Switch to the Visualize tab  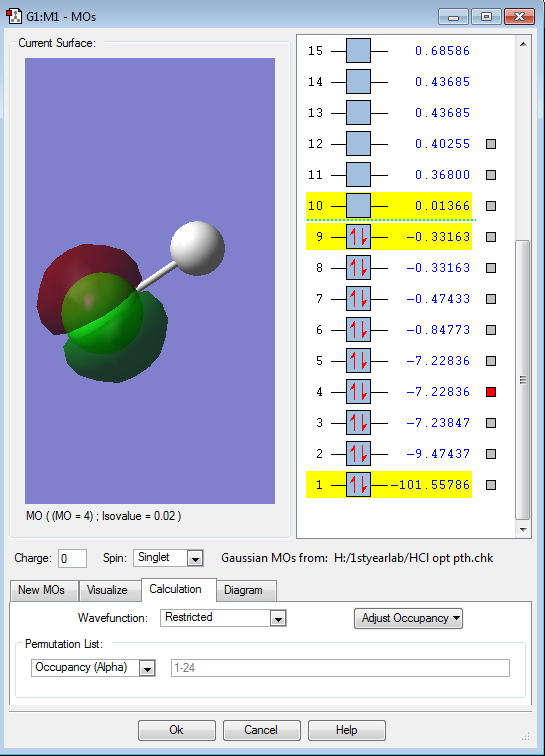[x=107, y=590]
